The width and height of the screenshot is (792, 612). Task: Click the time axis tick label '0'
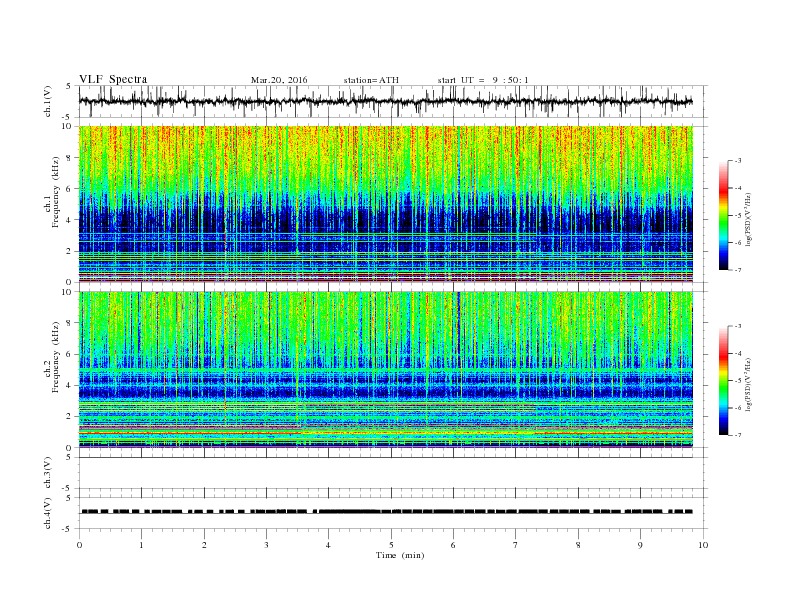79,545
